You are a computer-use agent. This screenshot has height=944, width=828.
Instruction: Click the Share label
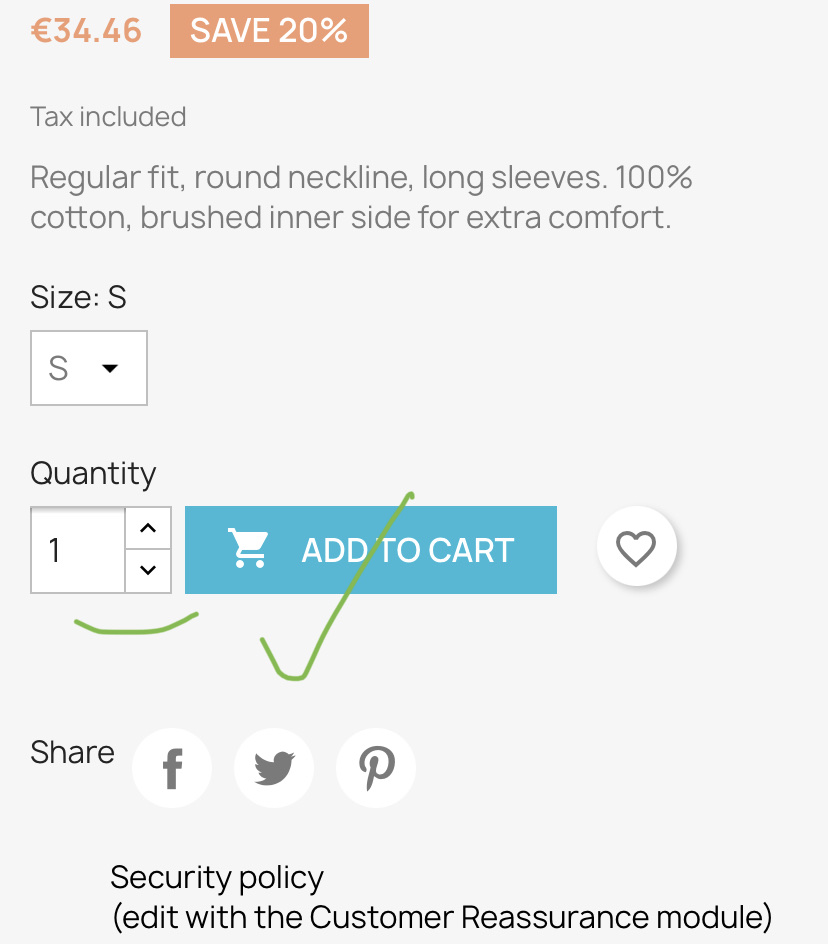(x=71, y=751)
